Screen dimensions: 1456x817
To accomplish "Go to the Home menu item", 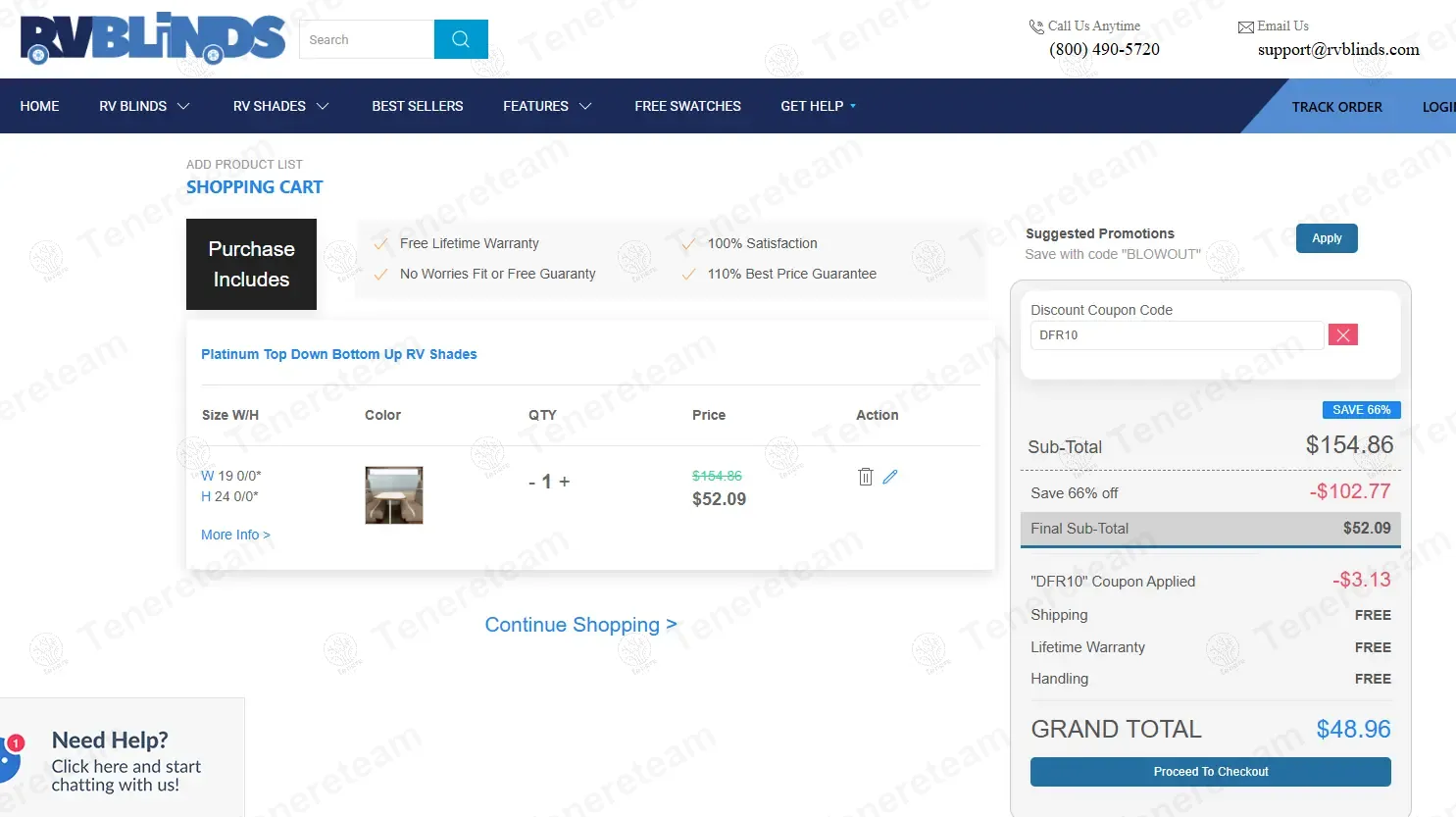I will (x=39, y=106).
